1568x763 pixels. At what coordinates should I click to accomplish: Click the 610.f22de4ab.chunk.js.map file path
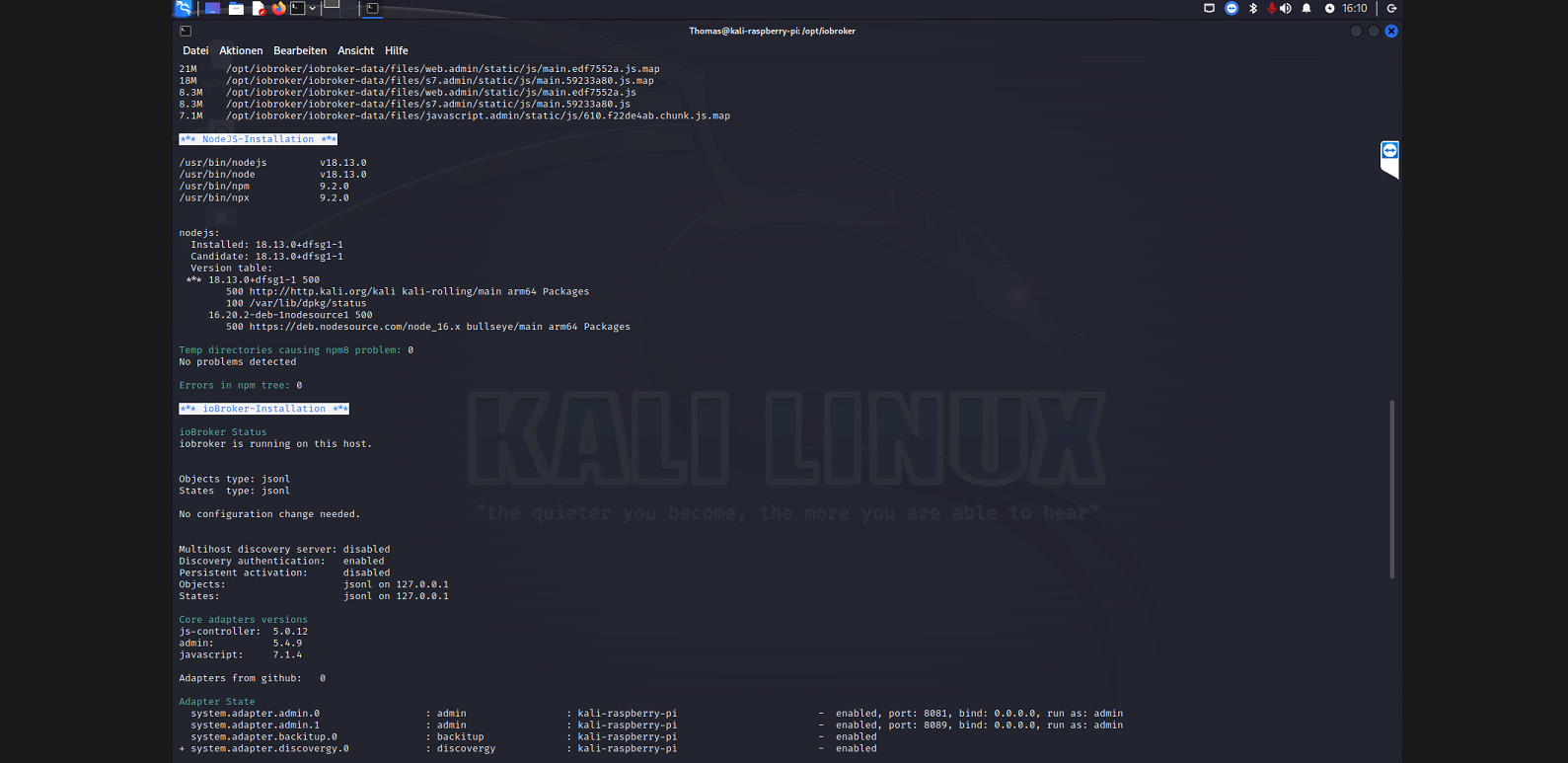pyautogui.click(x=479, y=116)
